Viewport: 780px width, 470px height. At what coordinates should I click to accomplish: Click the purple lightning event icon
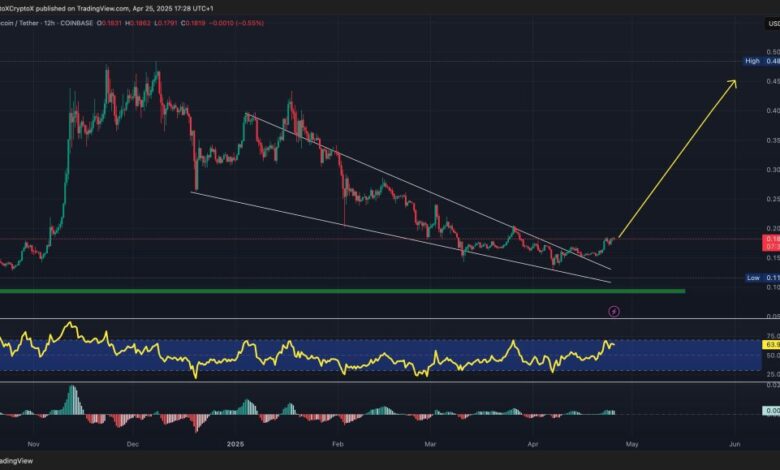[x=614, y=311]
